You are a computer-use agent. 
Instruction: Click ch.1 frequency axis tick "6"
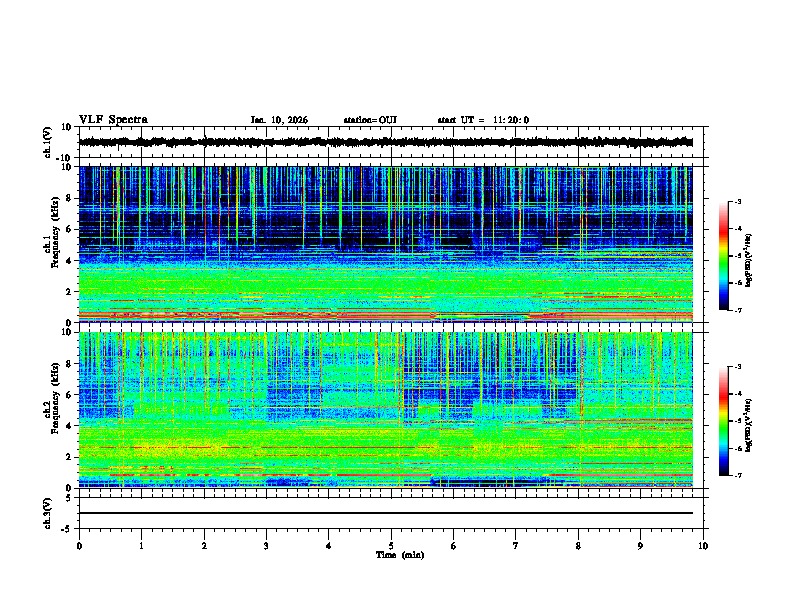tap(69, 229)
